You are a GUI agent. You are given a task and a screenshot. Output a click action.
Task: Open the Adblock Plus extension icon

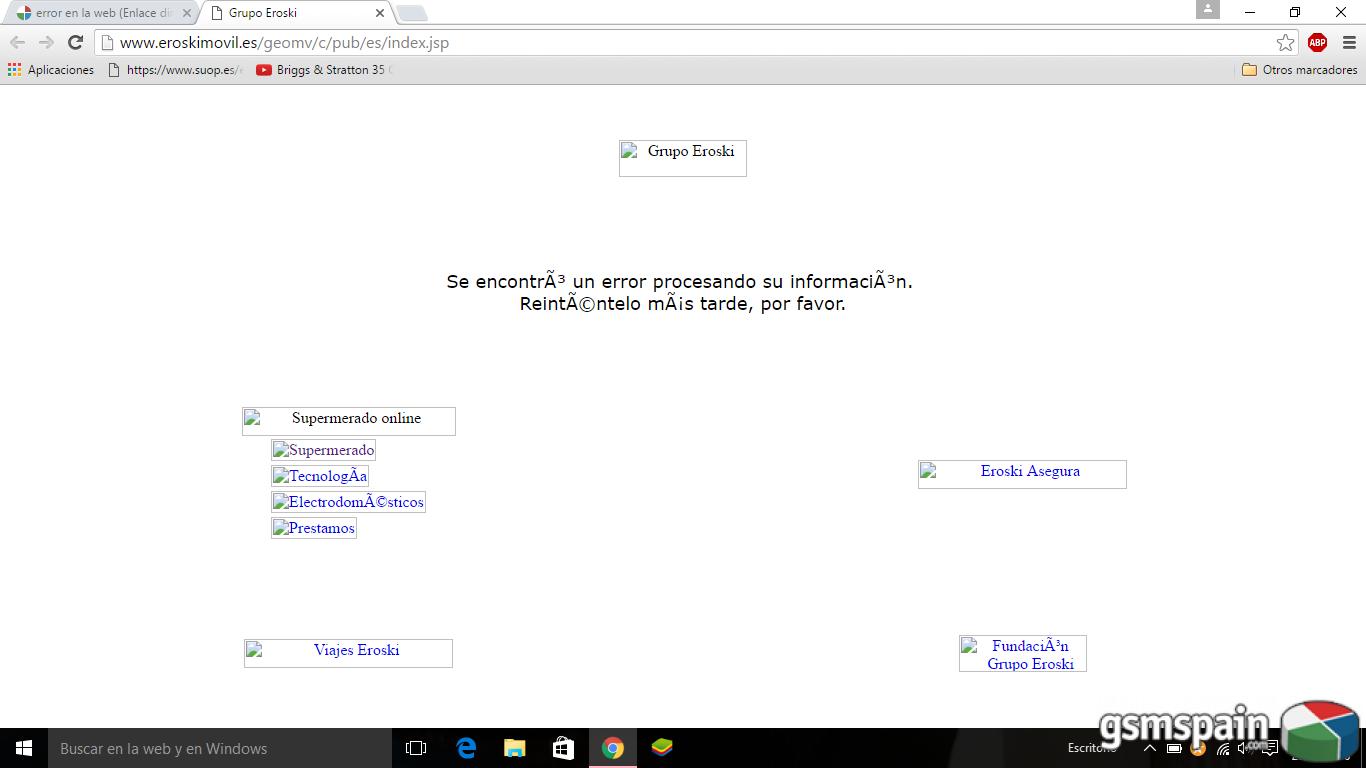pos(1317,42)
